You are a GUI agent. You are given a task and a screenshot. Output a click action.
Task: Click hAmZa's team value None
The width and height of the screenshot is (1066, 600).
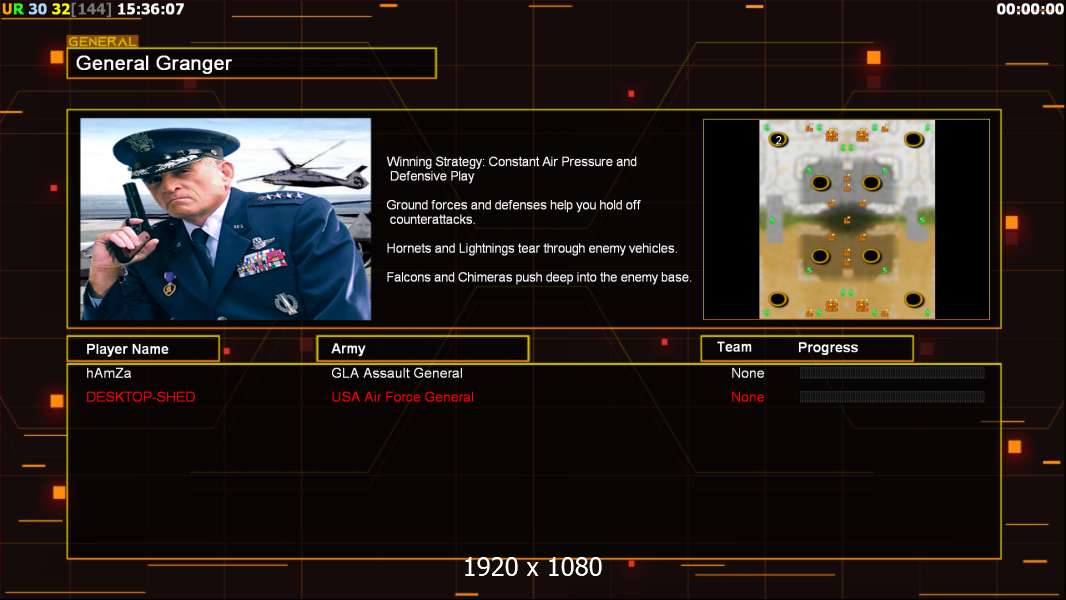[747, 373]
